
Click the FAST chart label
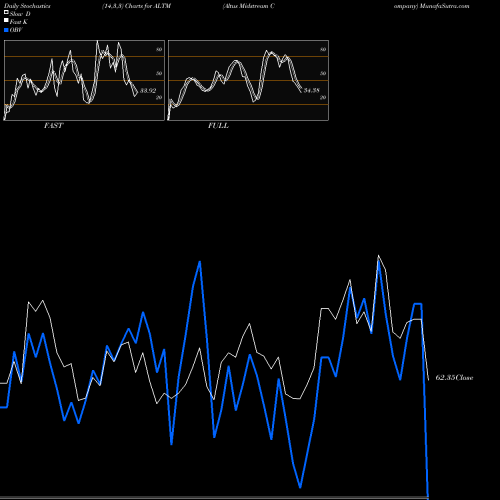[53, 126]
